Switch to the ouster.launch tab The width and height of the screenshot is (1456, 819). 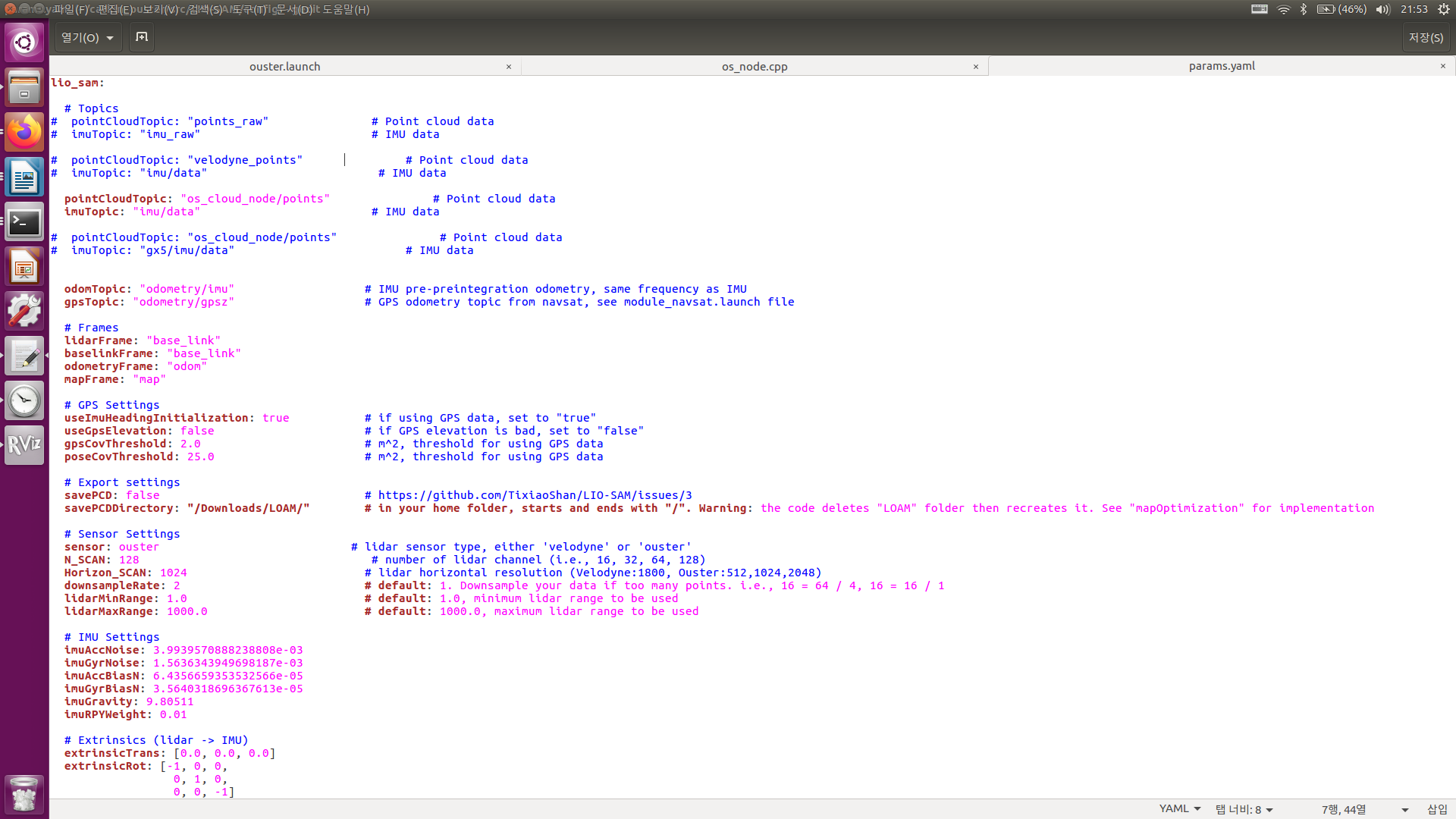click(285, 66)
